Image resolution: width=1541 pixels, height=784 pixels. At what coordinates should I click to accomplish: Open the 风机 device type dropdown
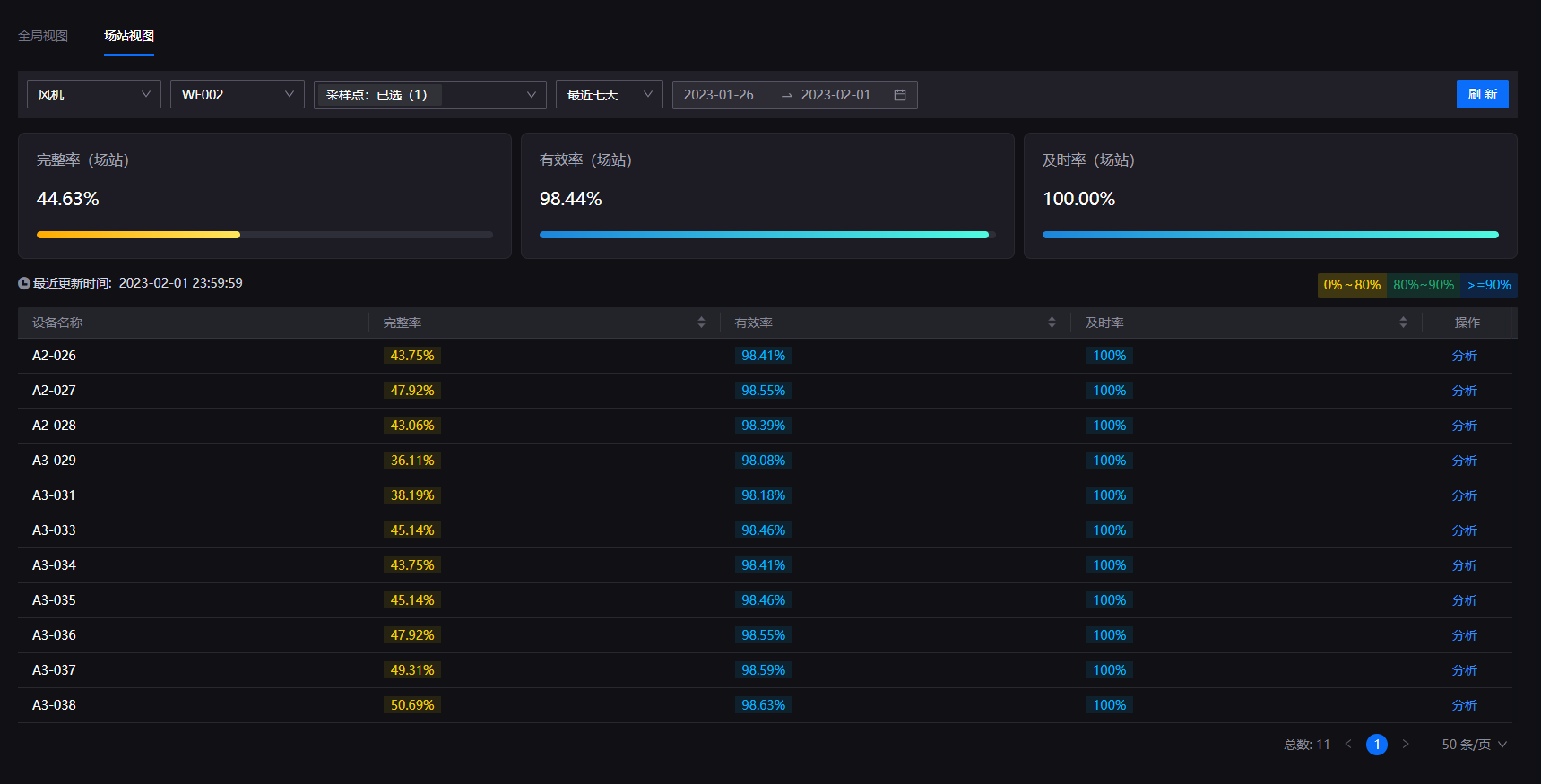(x=94, y=95)
